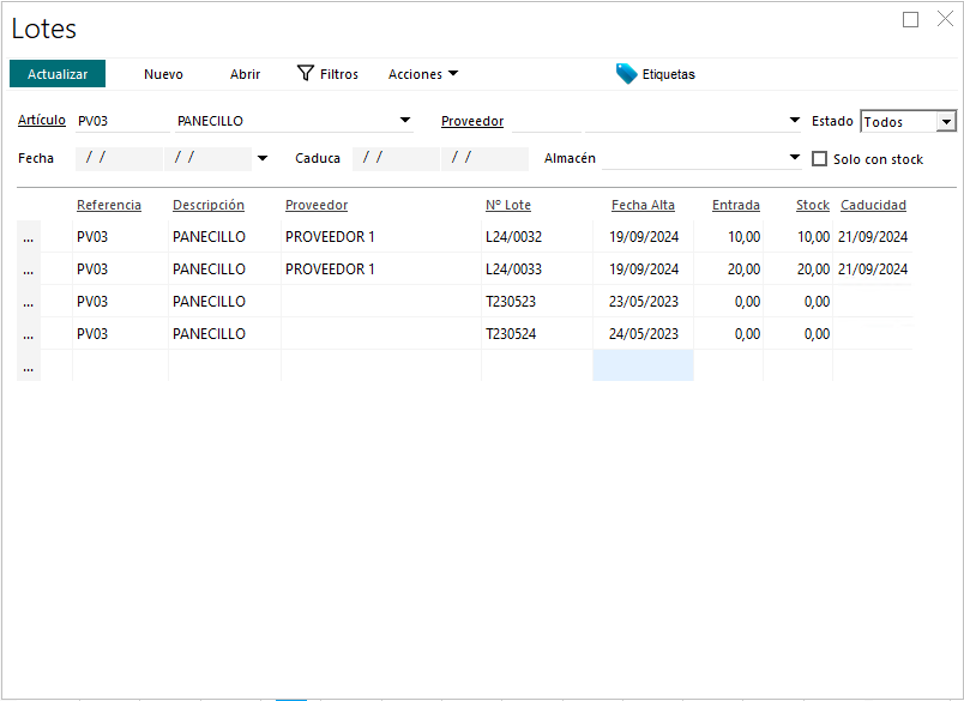
Task: Expand the PANECILLO article dropdown arrow
Action: pos(405,120)
